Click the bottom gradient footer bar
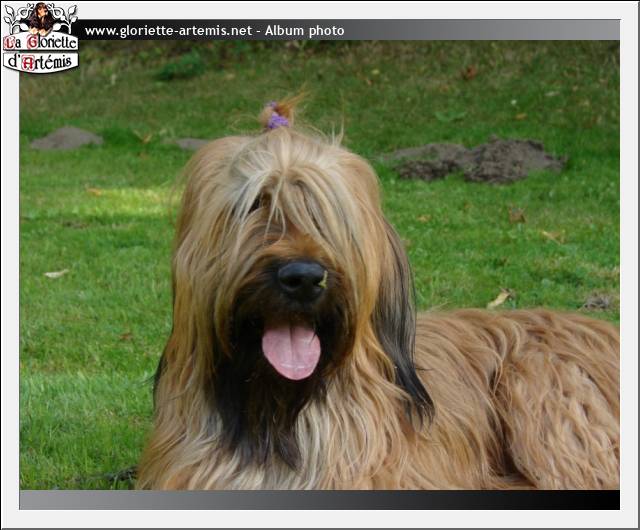Screen dimensions: 640x530 300,499
